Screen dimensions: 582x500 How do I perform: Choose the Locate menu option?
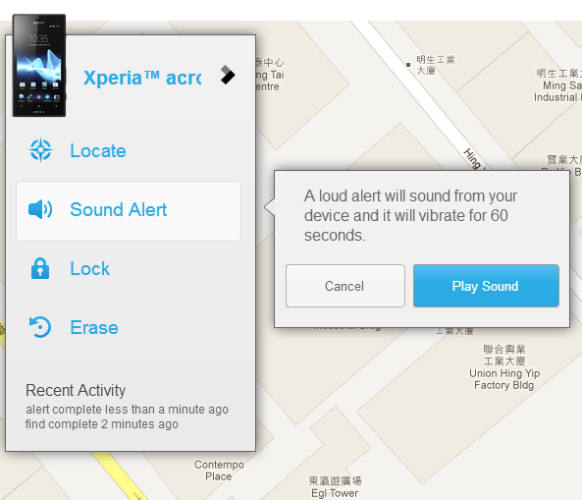[x=128, y=150]
